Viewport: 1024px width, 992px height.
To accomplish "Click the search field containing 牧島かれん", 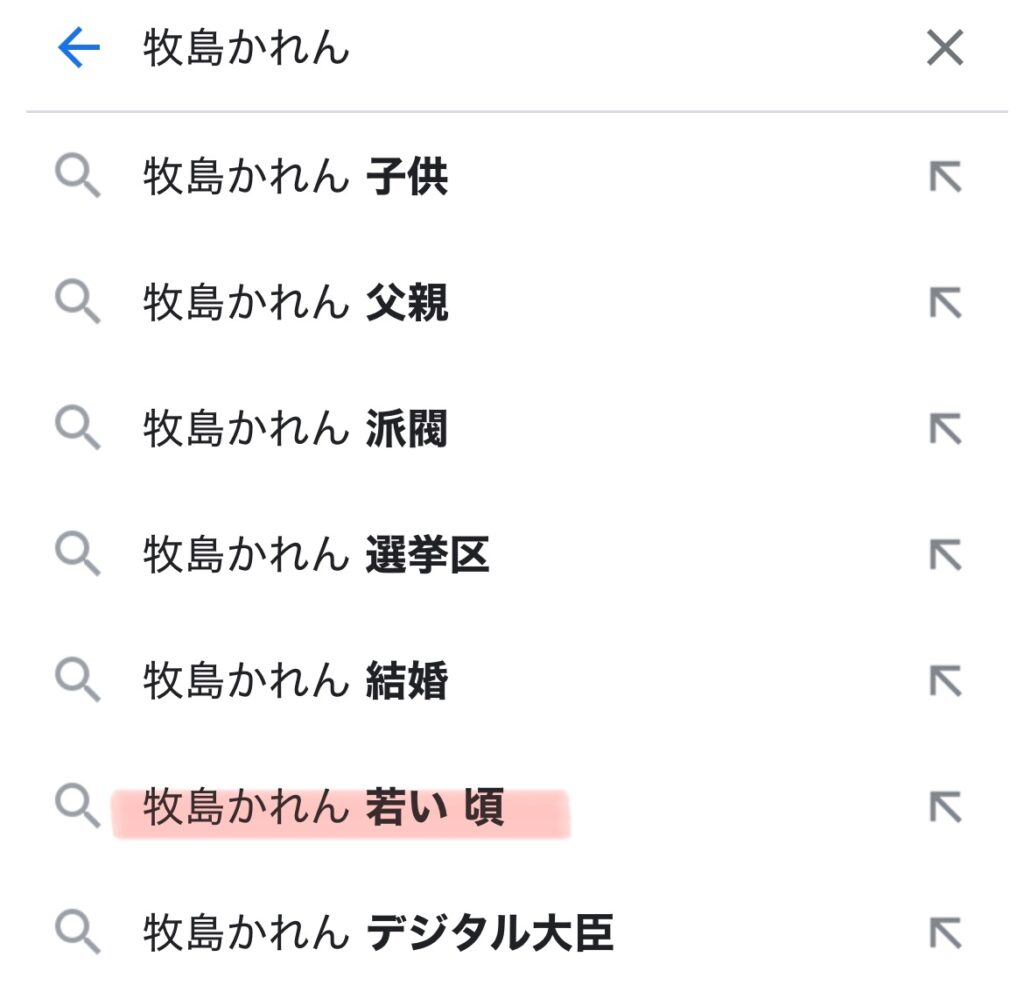I will click(x=500, y=48).
